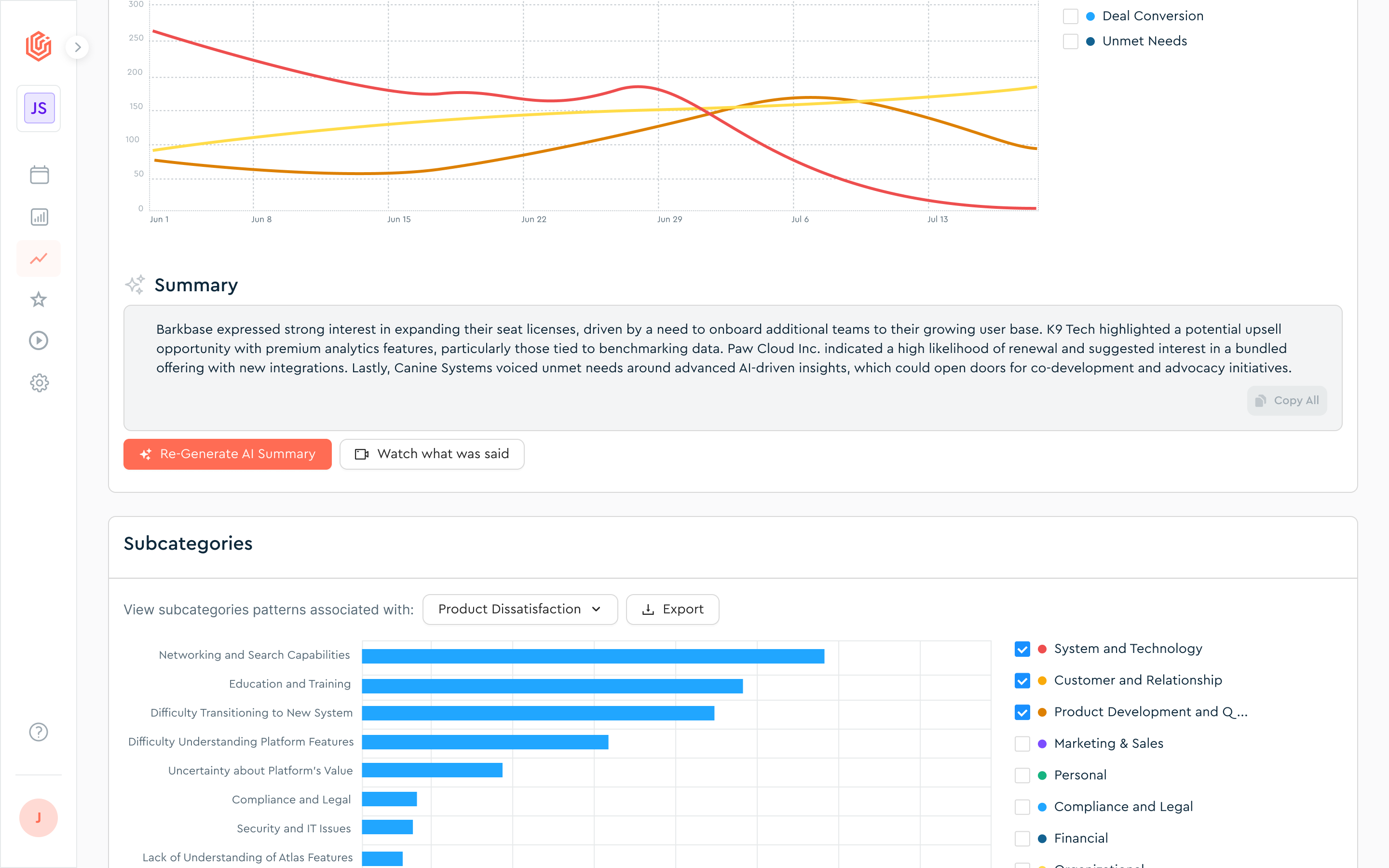
Task: Open the JS workspace switcher
Action: pos(39,108)
